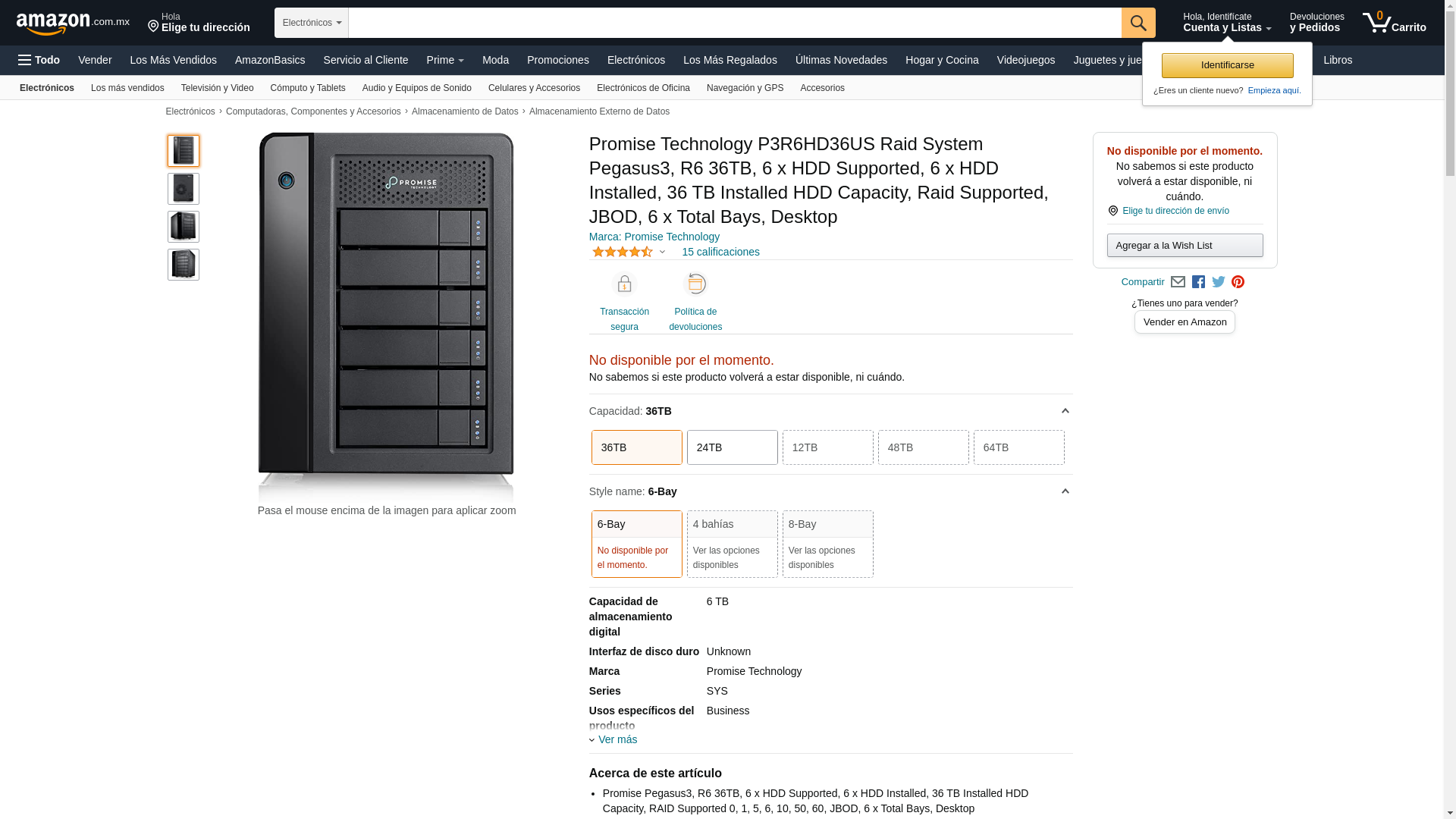This screenshot has width=1456, height=819.
Task: Collapse the Capacidad section chevron
Action: [1065, 411]
